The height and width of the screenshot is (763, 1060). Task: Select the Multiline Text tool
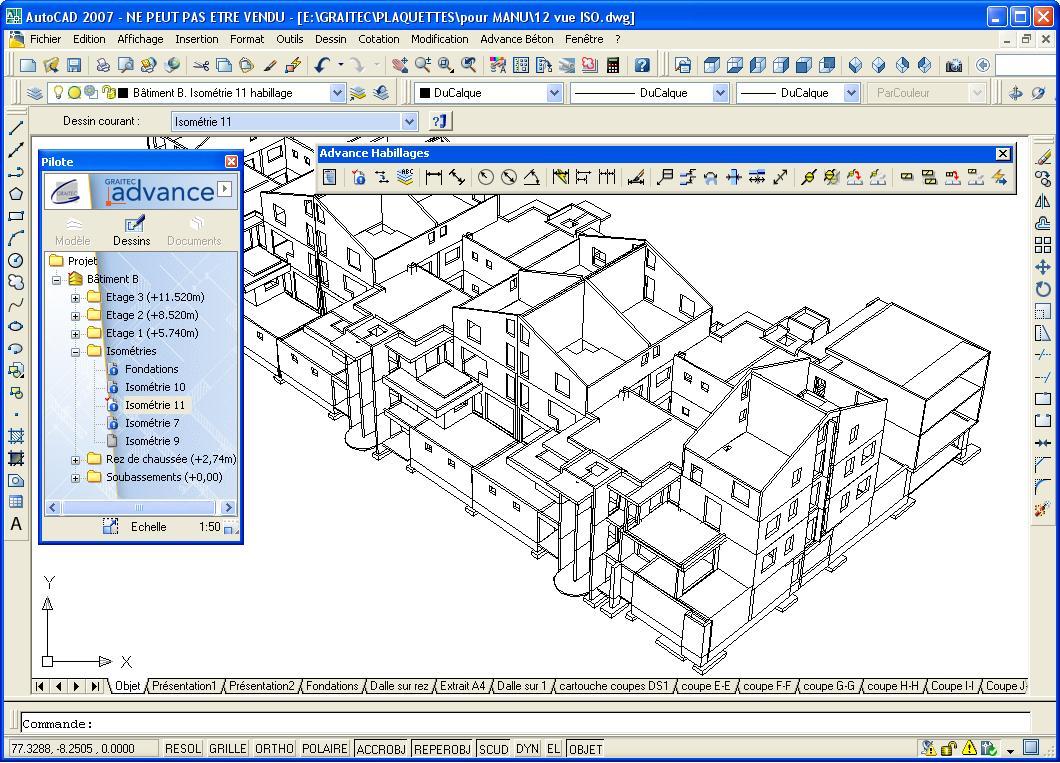16,524
